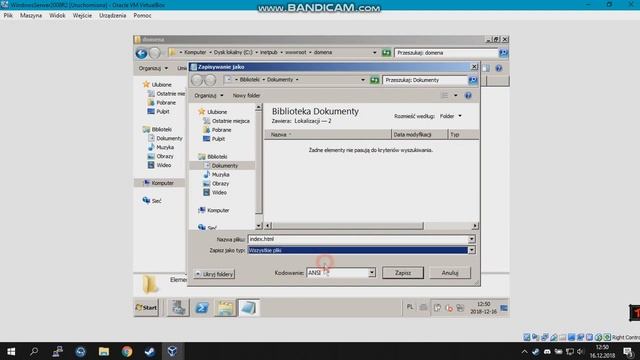Viewport: 640px width, 360px height.
Task: Select Obrazy in save dialog tree
Action: click(x=216, y=183)
